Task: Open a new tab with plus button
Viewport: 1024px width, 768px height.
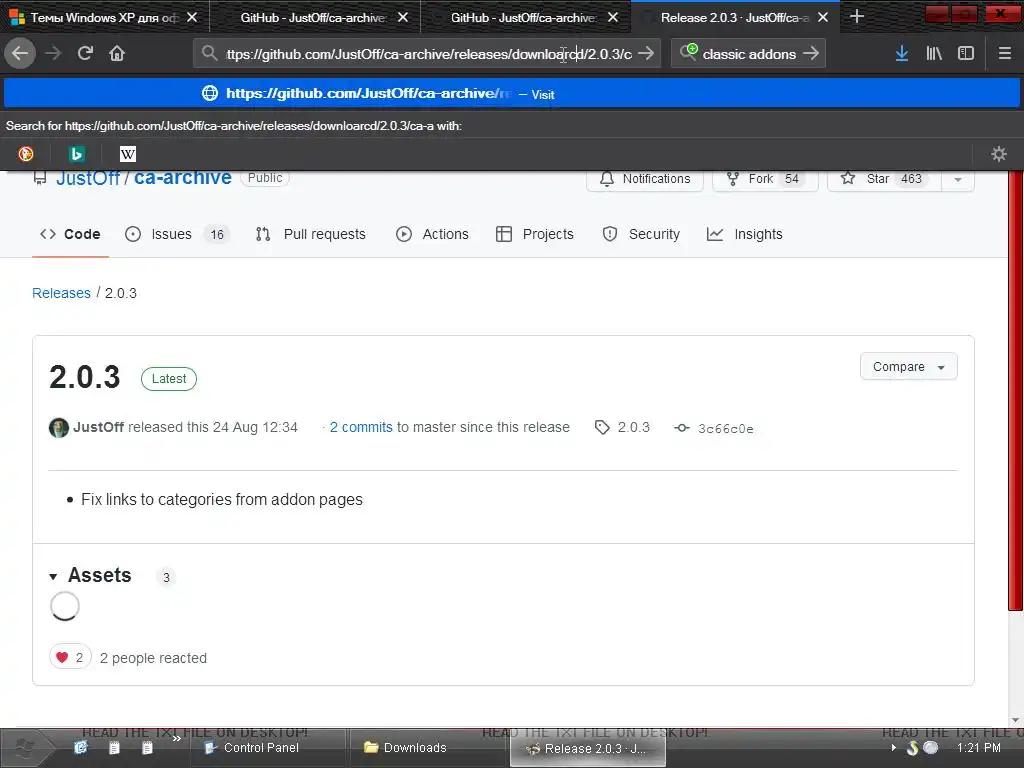Action: click(x=857, y=17)
